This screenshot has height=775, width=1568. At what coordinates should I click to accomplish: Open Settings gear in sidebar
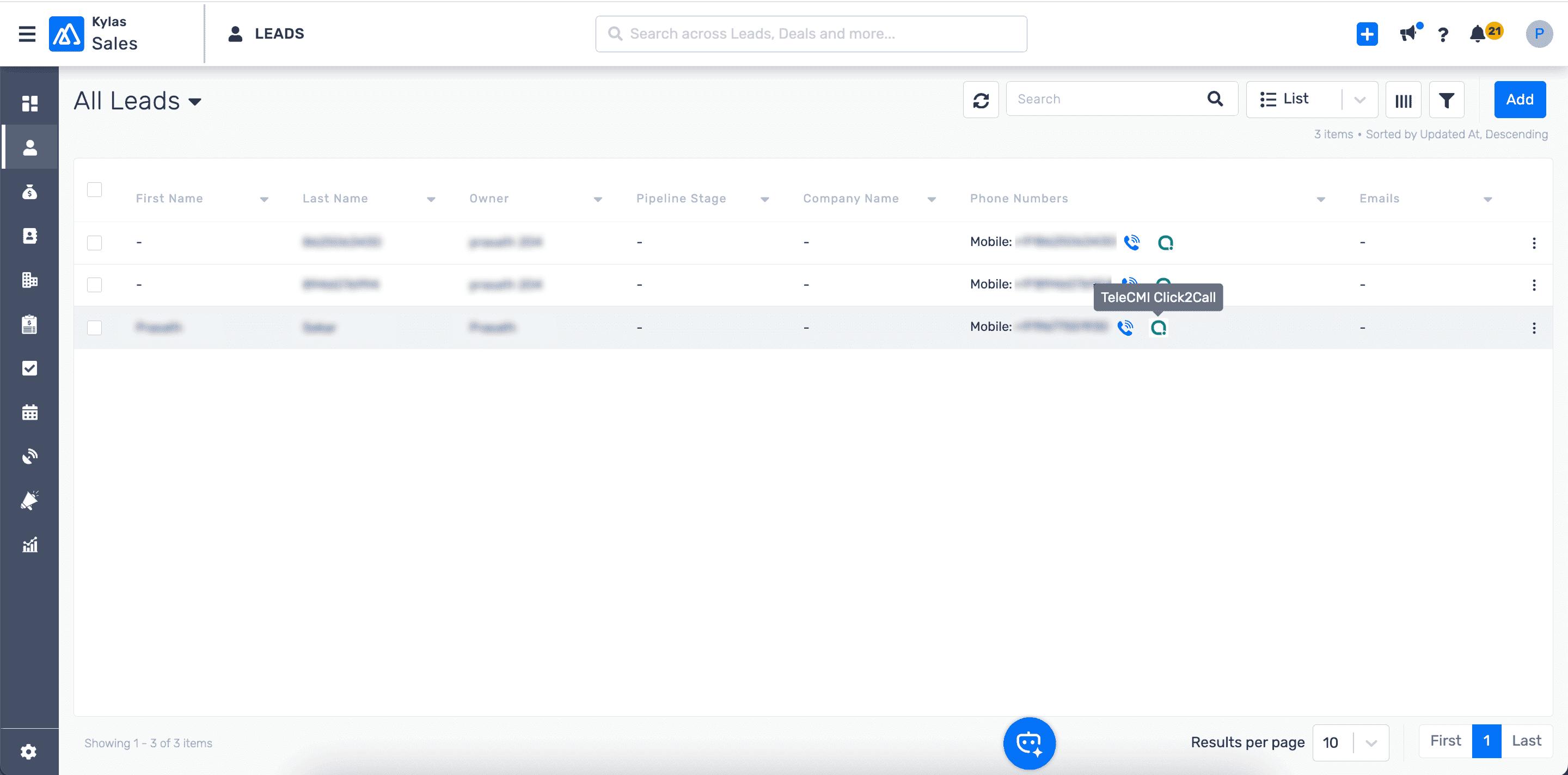pos(29,751)
